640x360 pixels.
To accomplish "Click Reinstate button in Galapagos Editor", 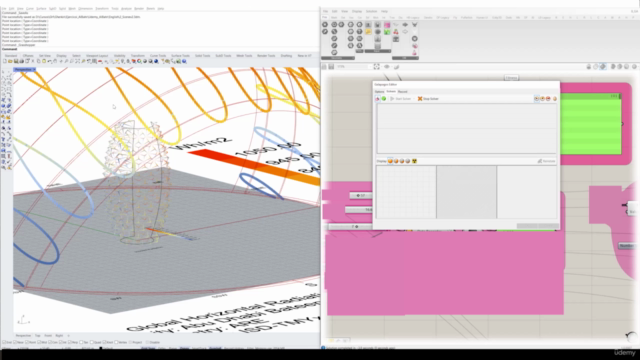I will point(546,161).
